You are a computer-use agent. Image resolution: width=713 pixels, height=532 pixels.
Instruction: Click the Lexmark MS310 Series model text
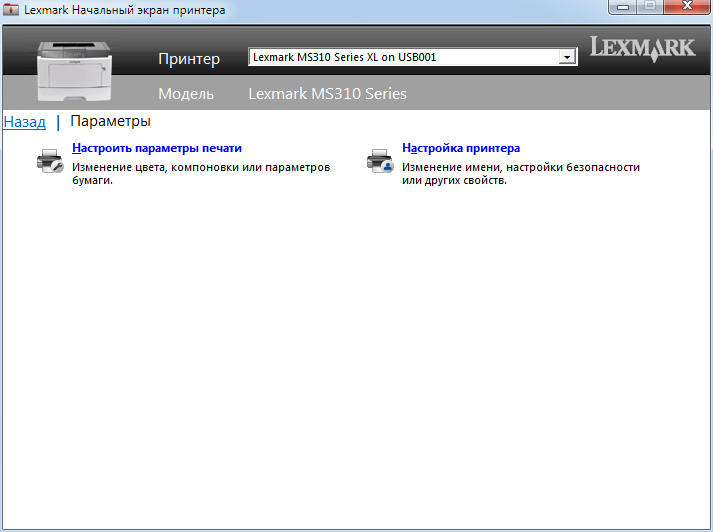(x=327, y=94)
